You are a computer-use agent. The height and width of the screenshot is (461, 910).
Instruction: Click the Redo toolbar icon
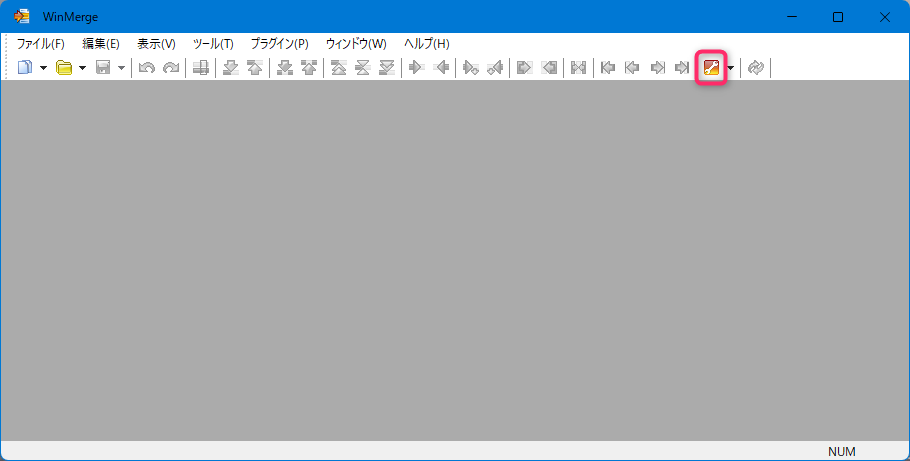[171, 68]
